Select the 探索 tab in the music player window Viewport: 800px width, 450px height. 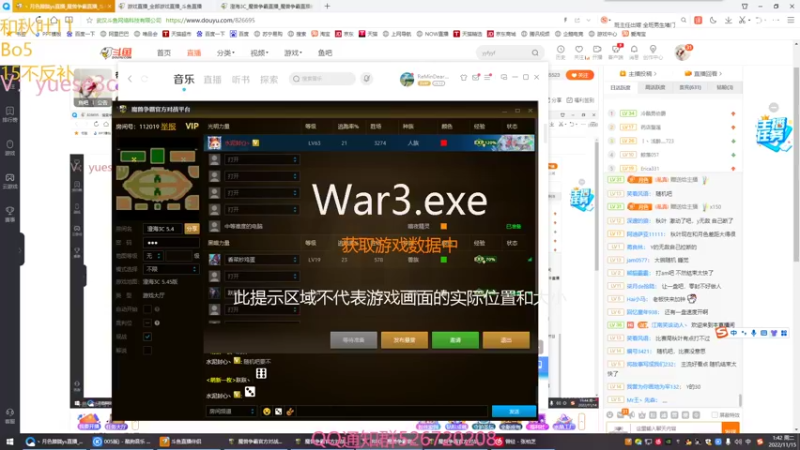(x=269, y=79)
